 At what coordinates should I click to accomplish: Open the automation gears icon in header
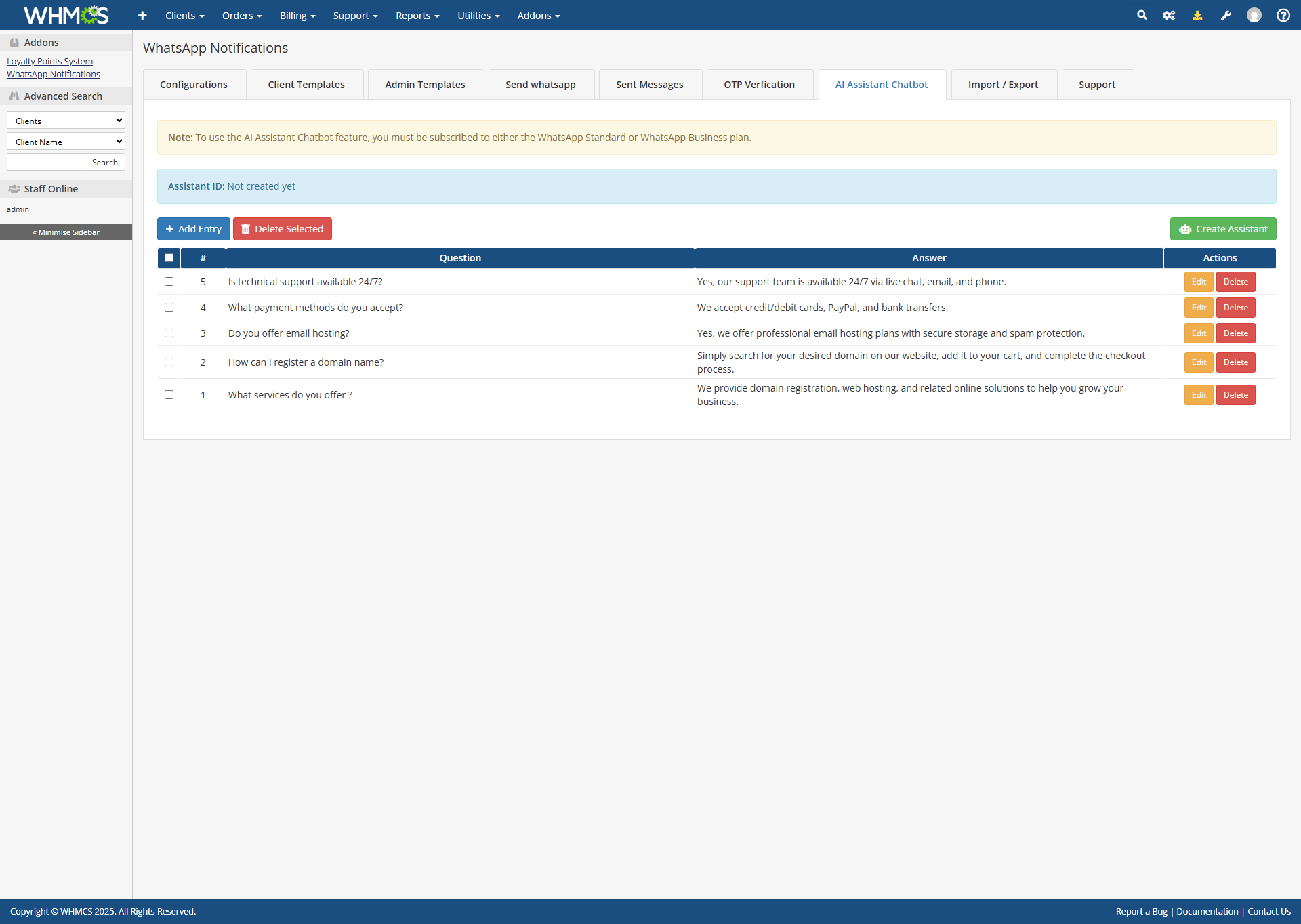pos(1169,15)
